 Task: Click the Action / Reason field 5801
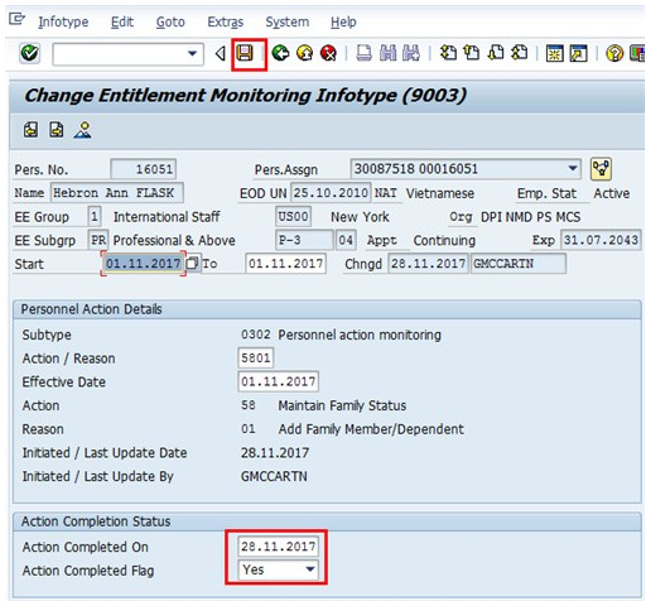[x=255, y=358]
